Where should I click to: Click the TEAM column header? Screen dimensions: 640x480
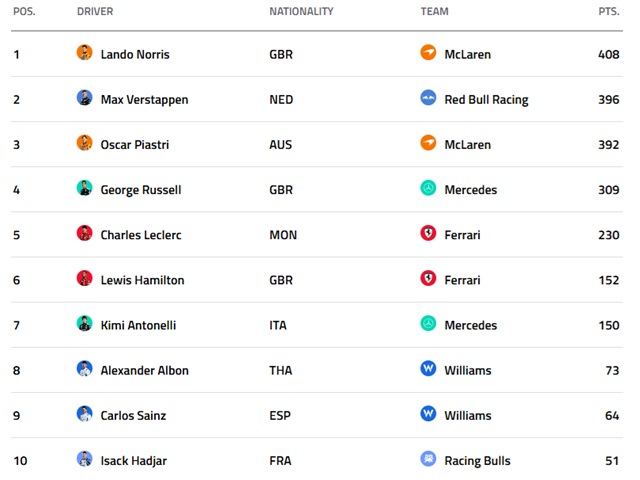pos(434,12)
